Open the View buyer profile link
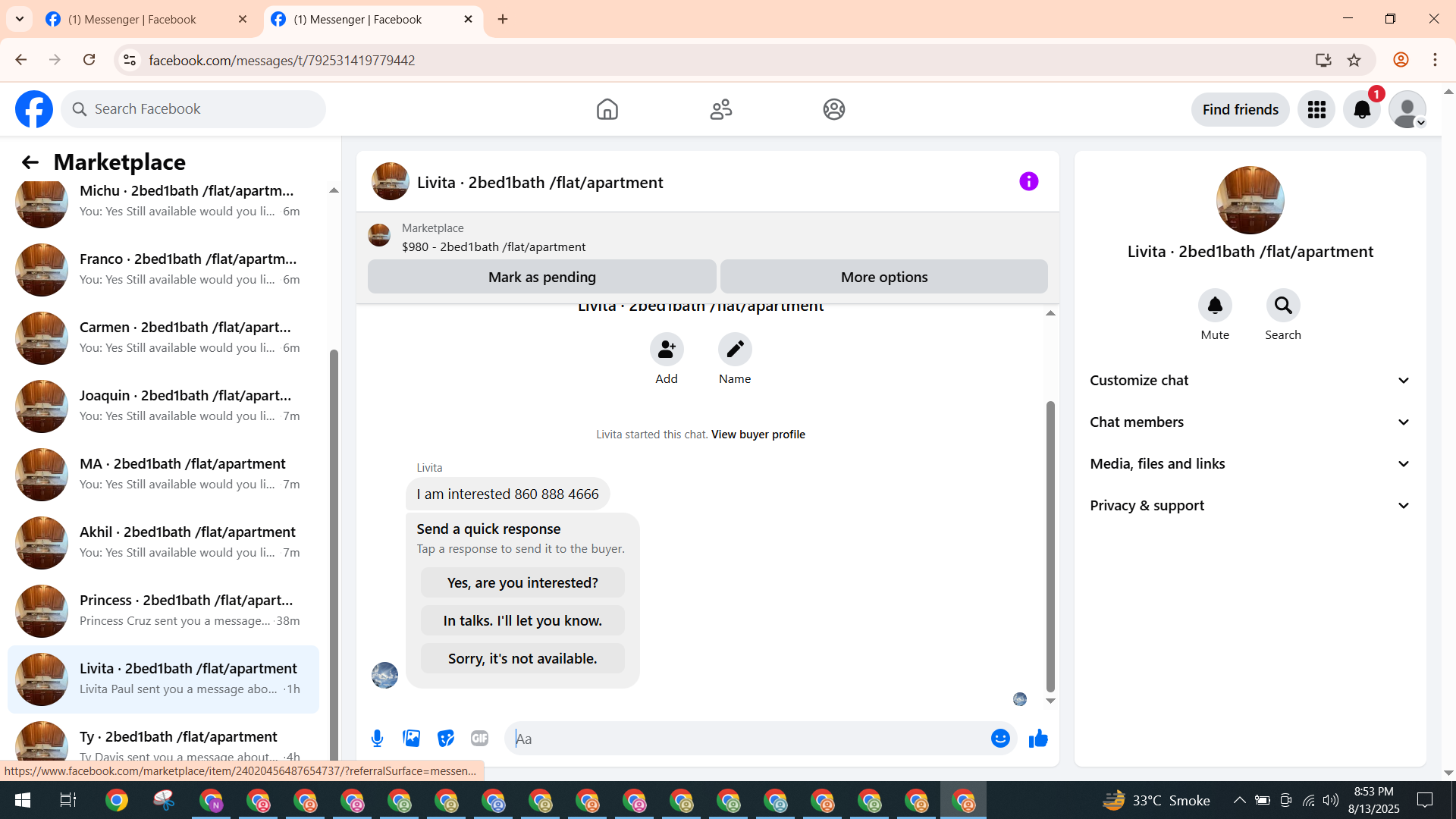The image size is (1456, 819). [x=758, y=435]
